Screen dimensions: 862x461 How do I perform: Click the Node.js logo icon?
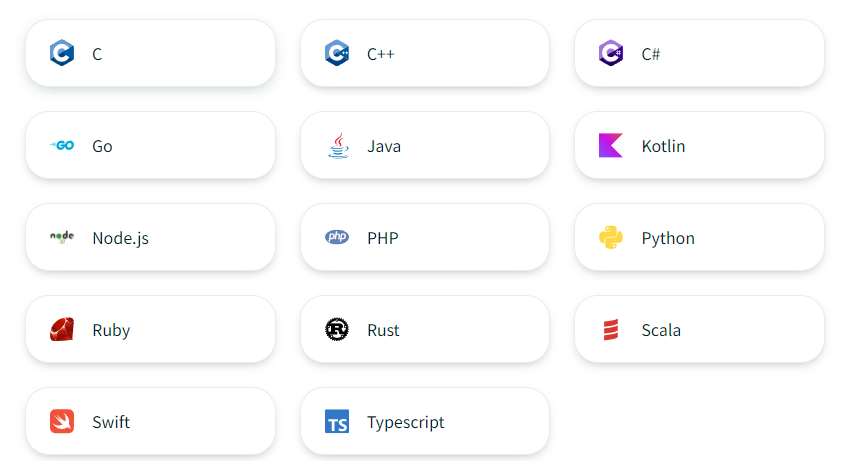62,237
